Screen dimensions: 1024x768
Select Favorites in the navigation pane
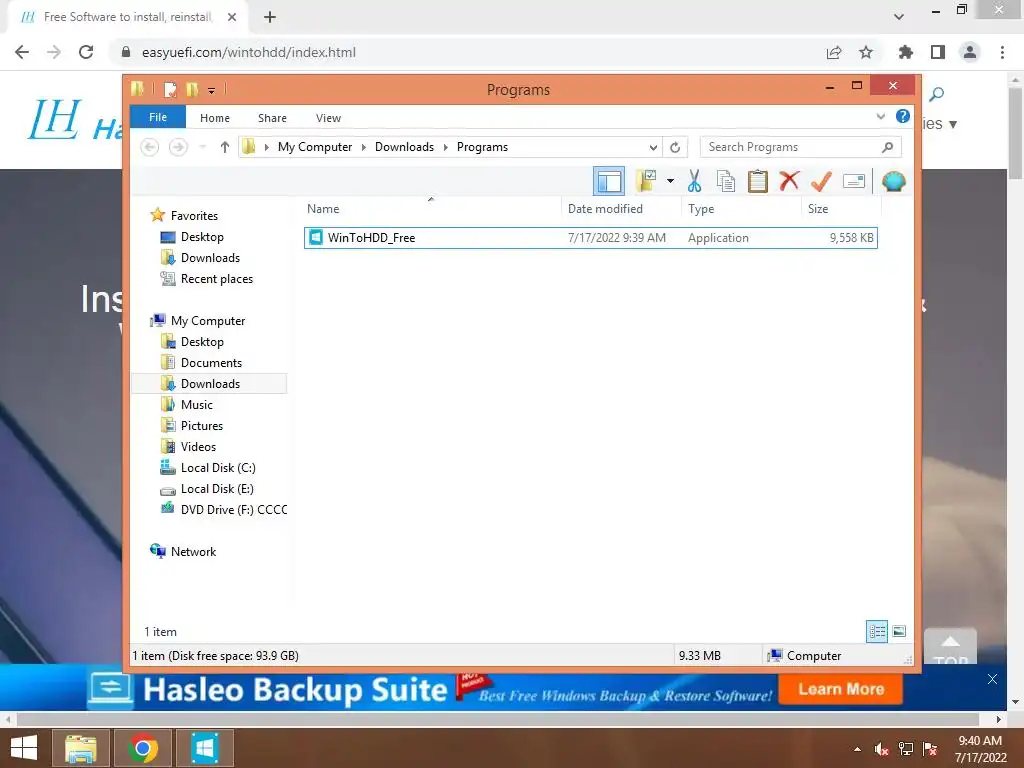pos(194,216)
